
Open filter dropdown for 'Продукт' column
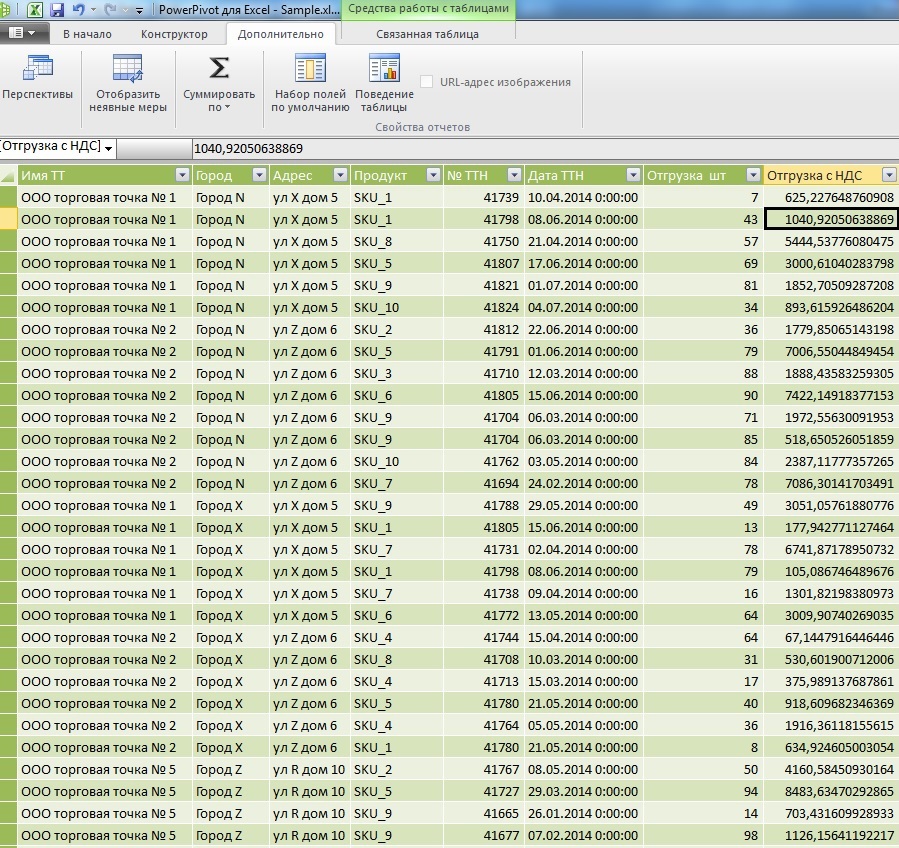pyautogui.click(x=433, y=175)
